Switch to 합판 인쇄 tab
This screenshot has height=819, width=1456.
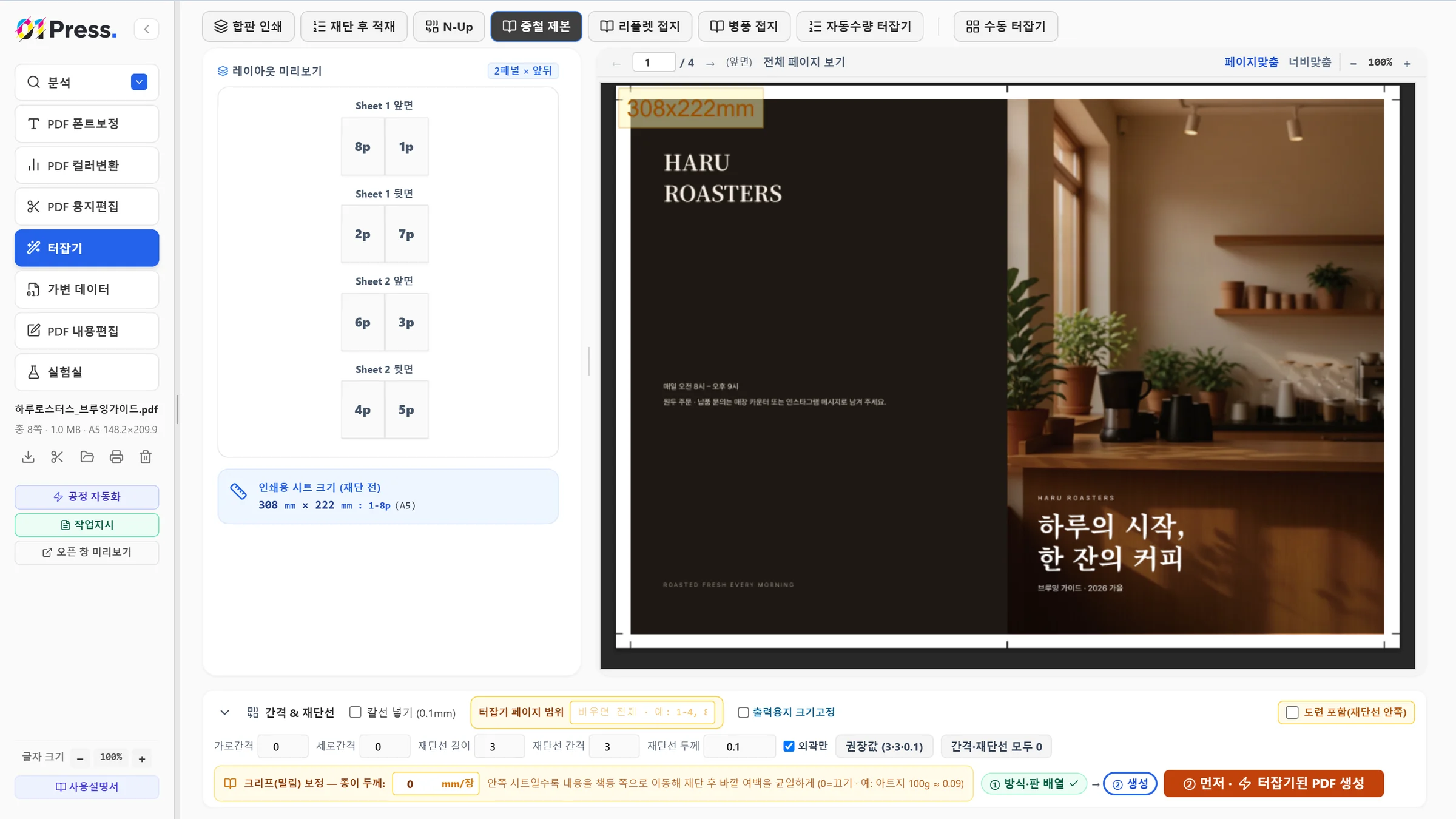pos(248,26)
